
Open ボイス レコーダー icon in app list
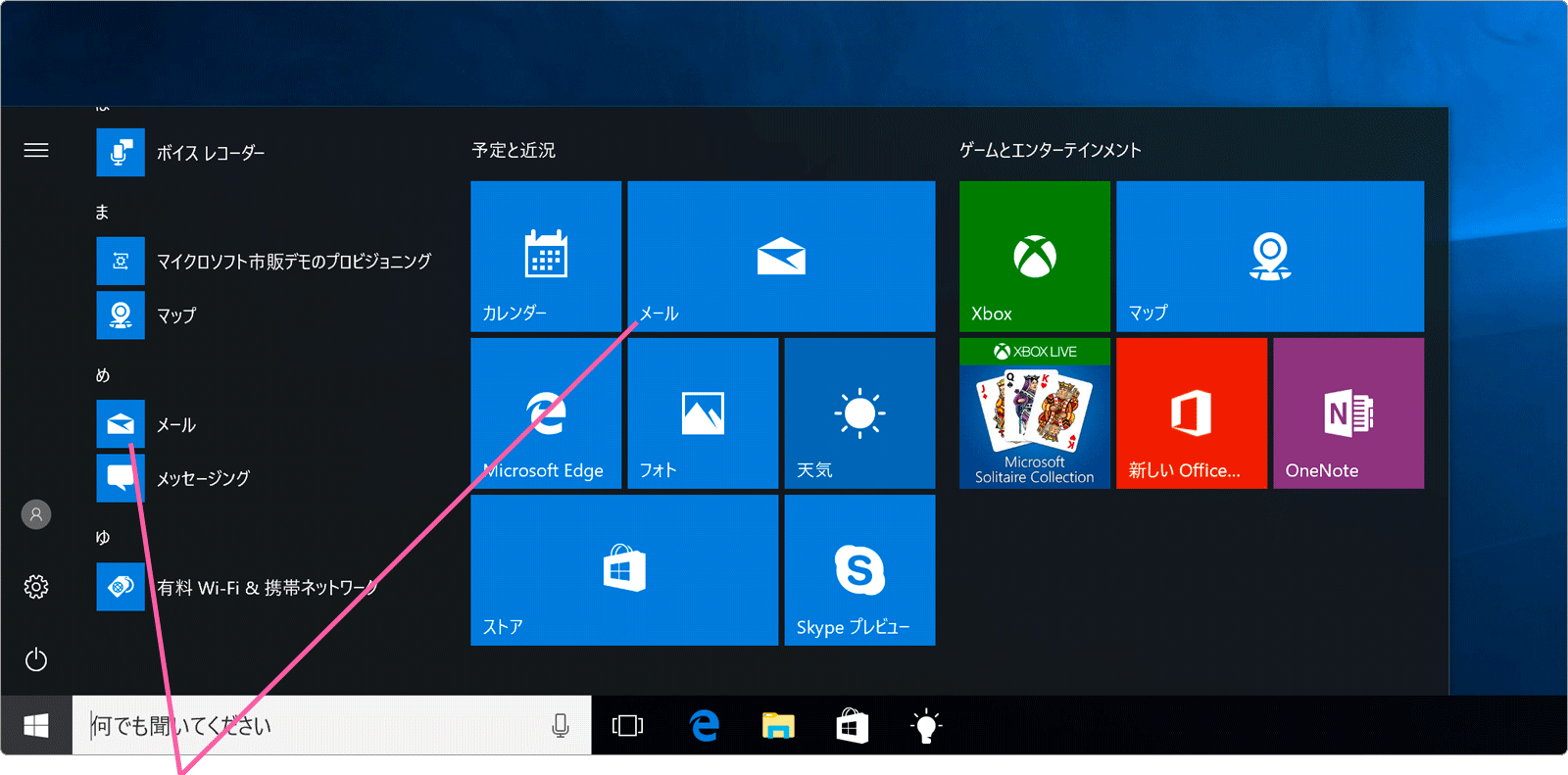pos(121,152)
